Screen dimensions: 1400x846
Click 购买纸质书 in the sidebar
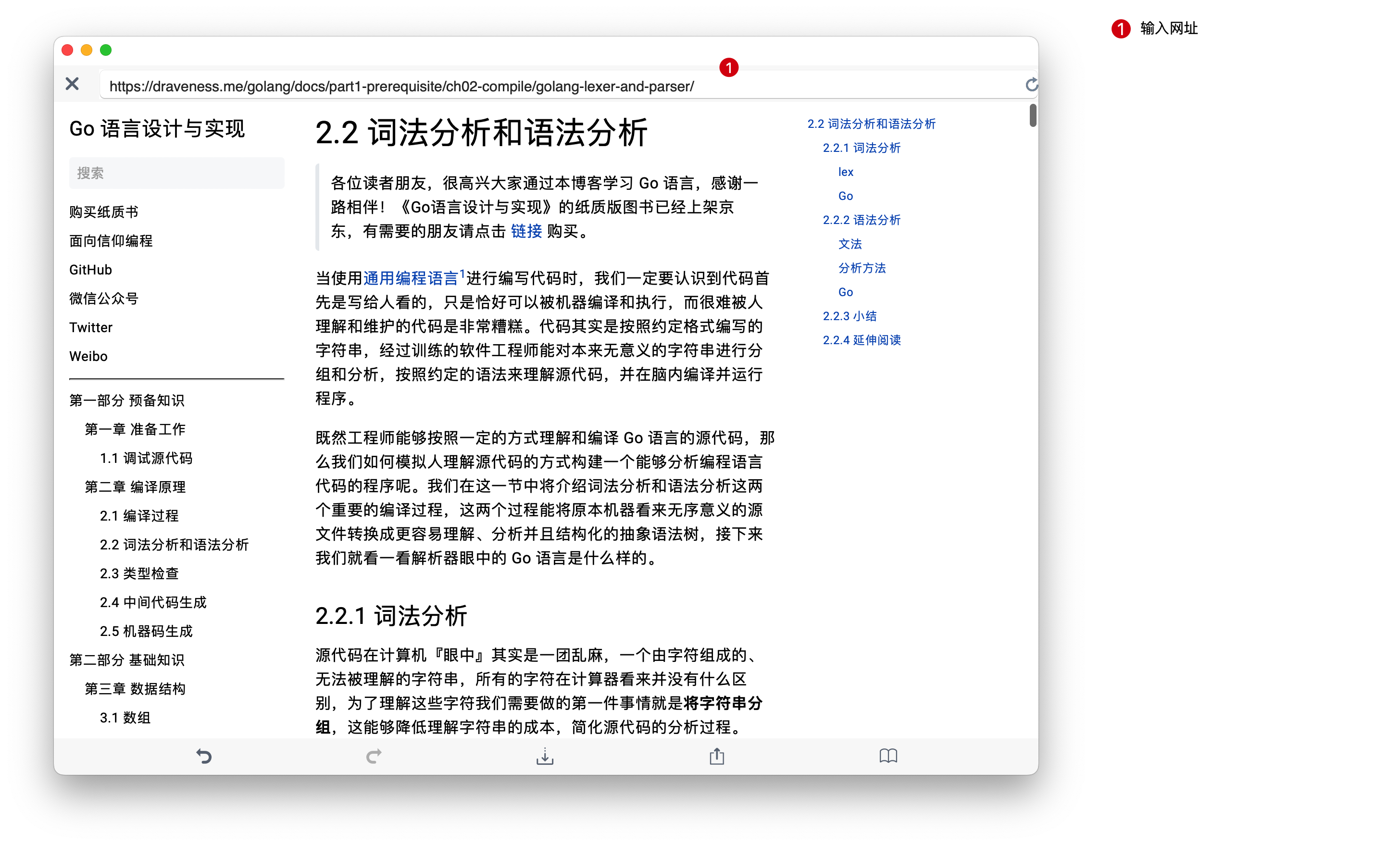[x=103, y=211]
